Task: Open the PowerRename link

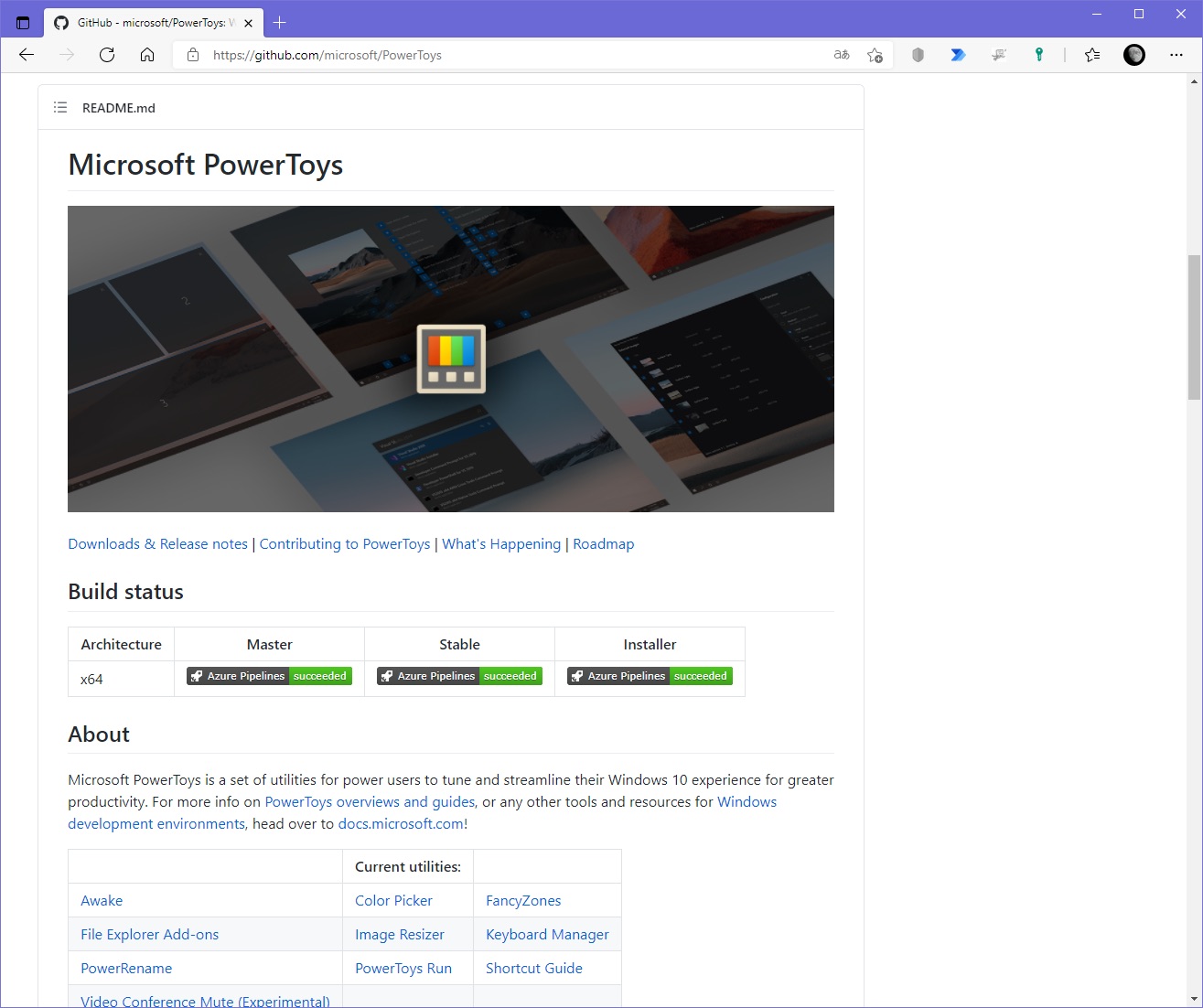Action: pyautogui.click(x=126, y=968)
